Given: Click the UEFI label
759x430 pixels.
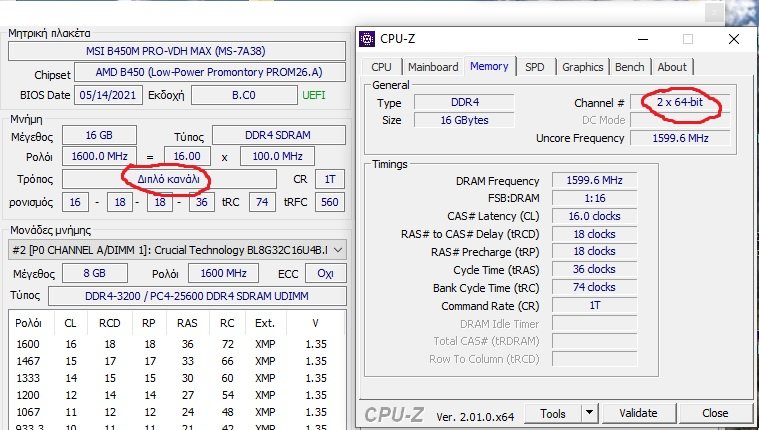Looking at the screenshot, I should tap(313, 95).
